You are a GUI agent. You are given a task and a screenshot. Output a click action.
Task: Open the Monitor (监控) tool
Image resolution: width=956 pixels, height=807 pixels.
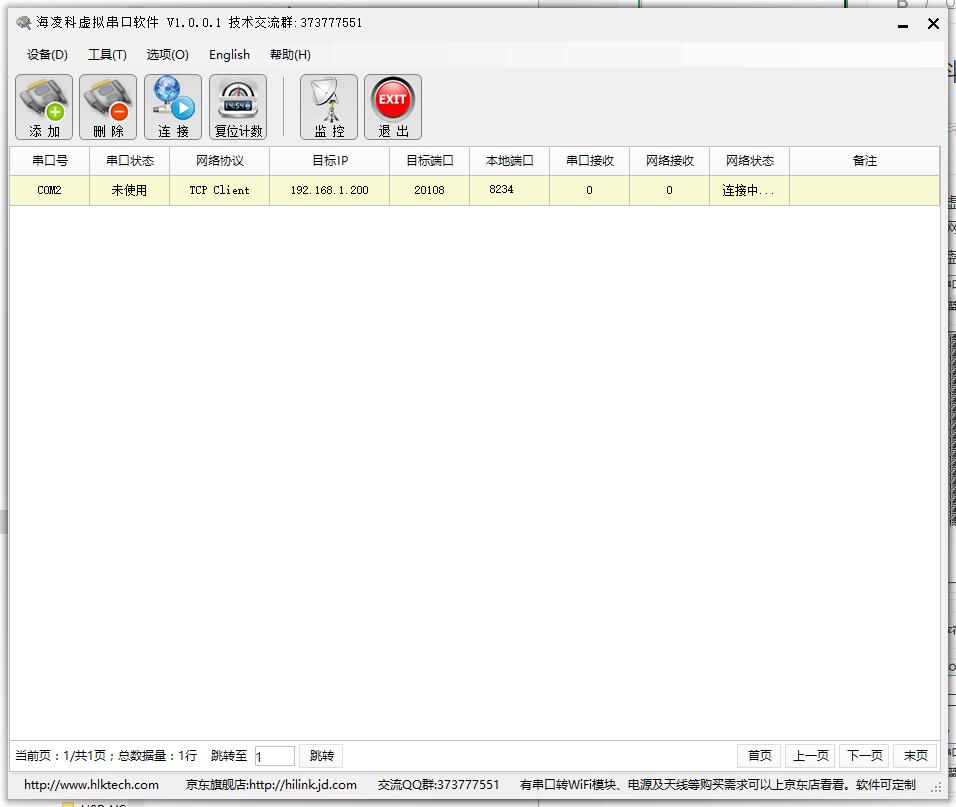point(329,107)
